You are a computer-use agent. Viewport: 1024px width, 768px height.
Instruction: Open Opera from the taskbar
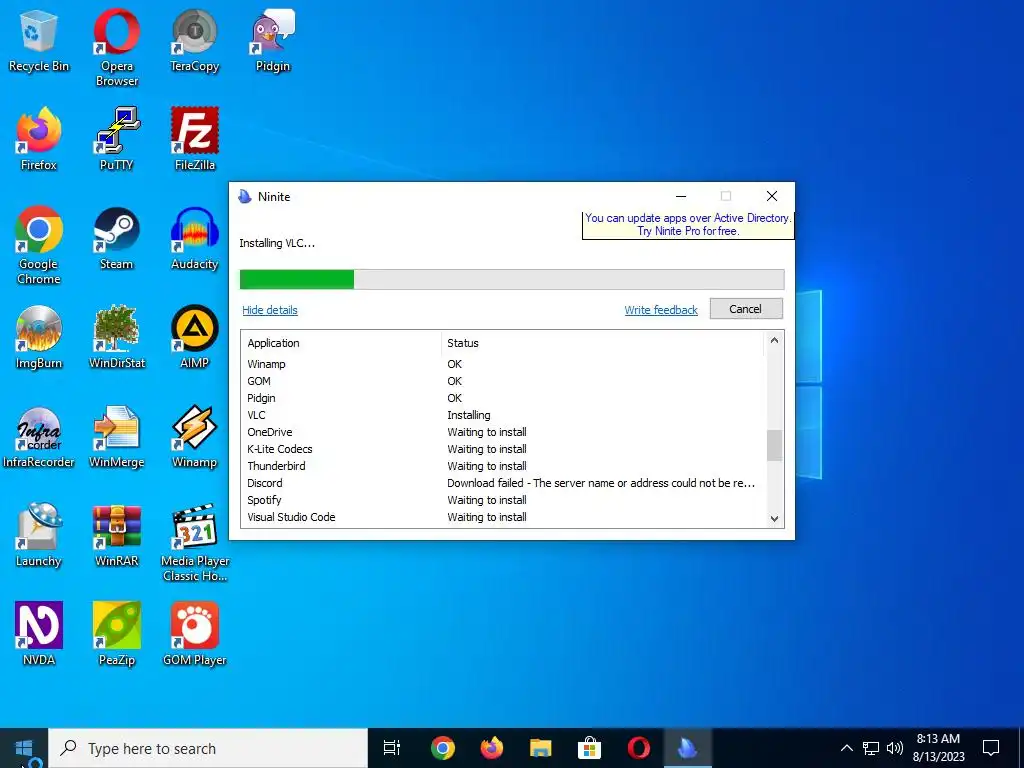(x=638, y=748)
